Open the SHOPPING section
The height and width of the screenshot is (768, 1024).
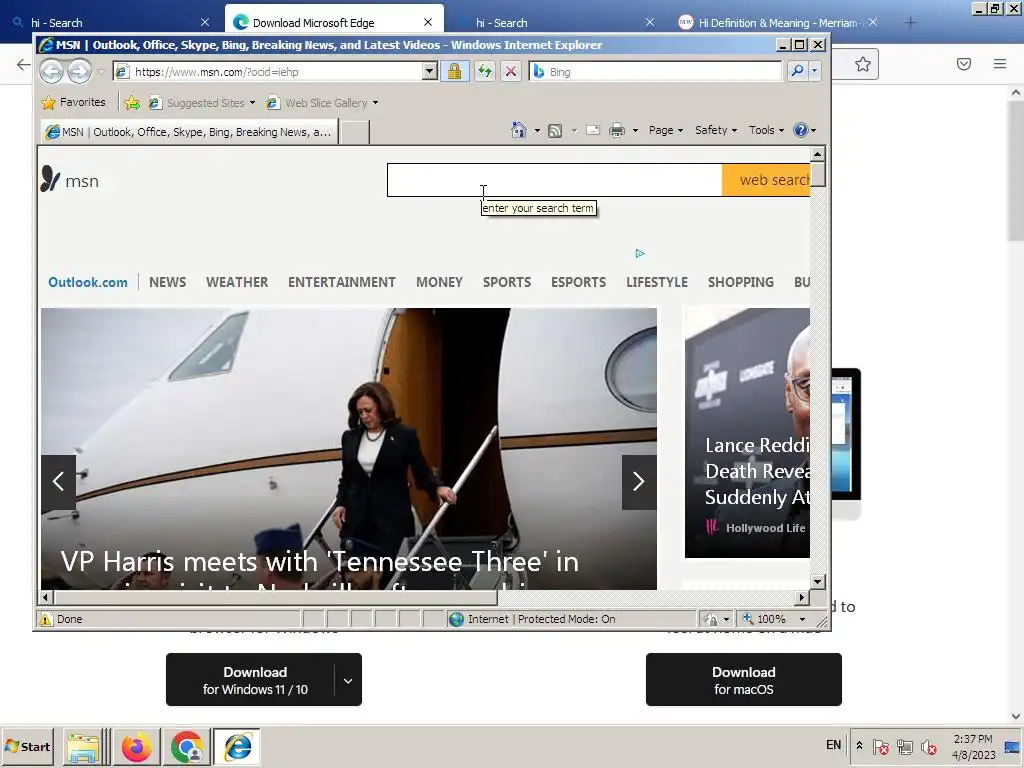[741, 282]
